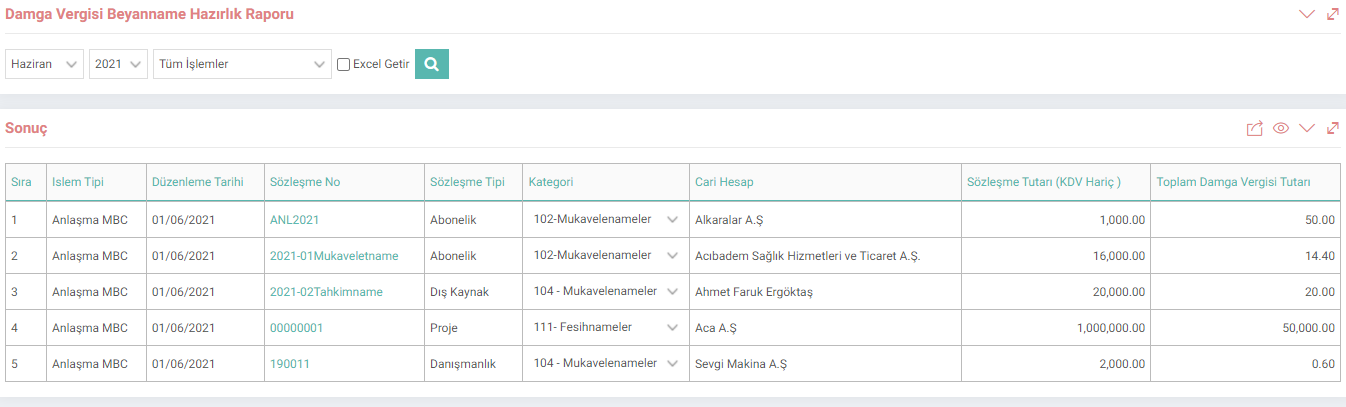
Task: Expand Sonuç panel to fullscreen
Action: click(1332, 128)
